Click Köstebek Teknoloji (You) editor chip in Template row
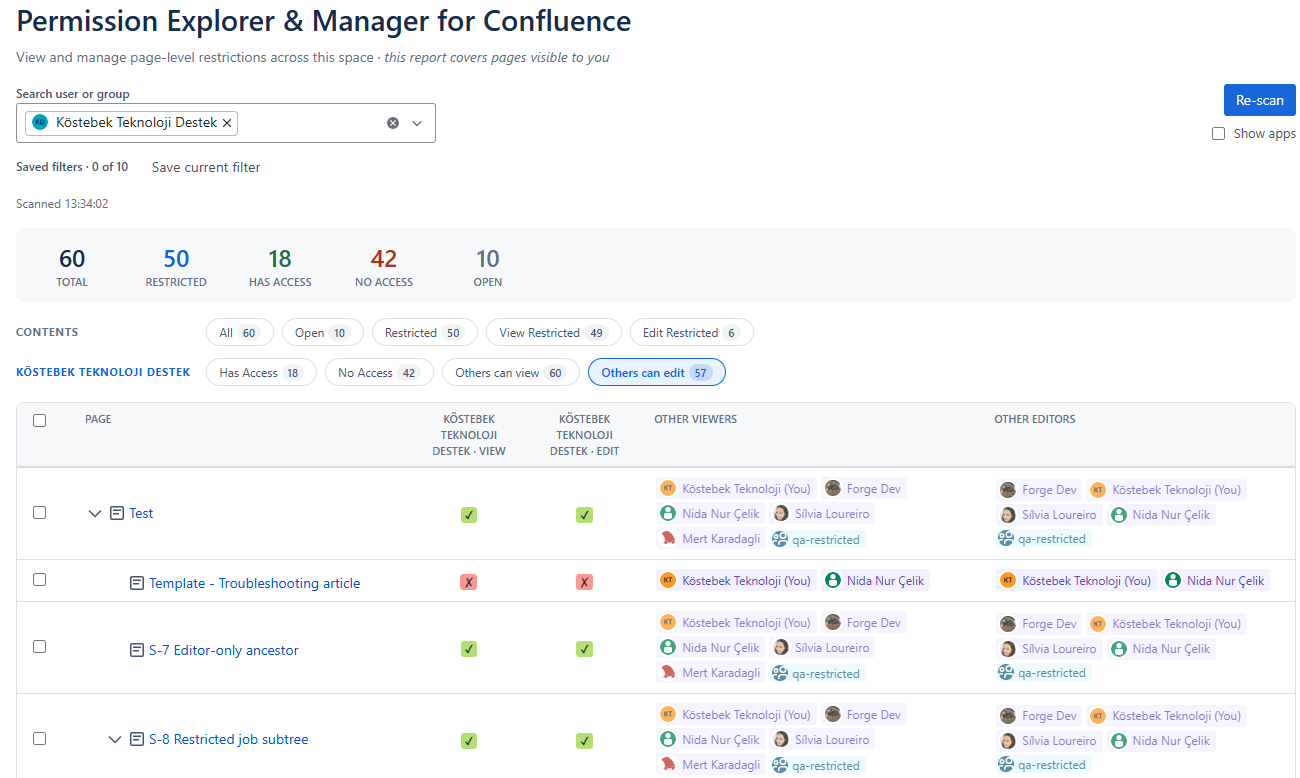The width and height of the screenshot is (1300, 778). [1076, 580]
